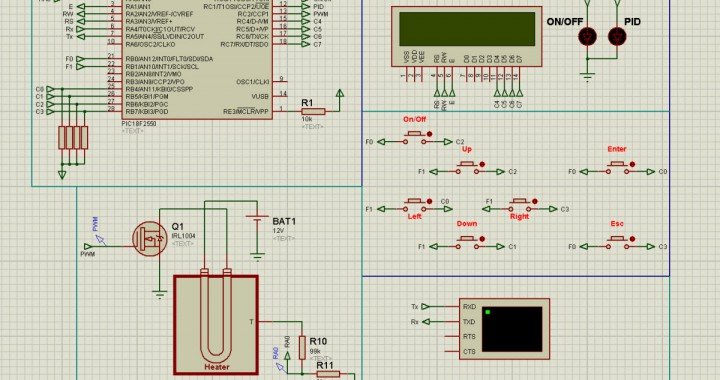The width and height of the screenshot is (720, 380).
Task: Select the R1 10k resistor
Action: (x=313, y=111)
